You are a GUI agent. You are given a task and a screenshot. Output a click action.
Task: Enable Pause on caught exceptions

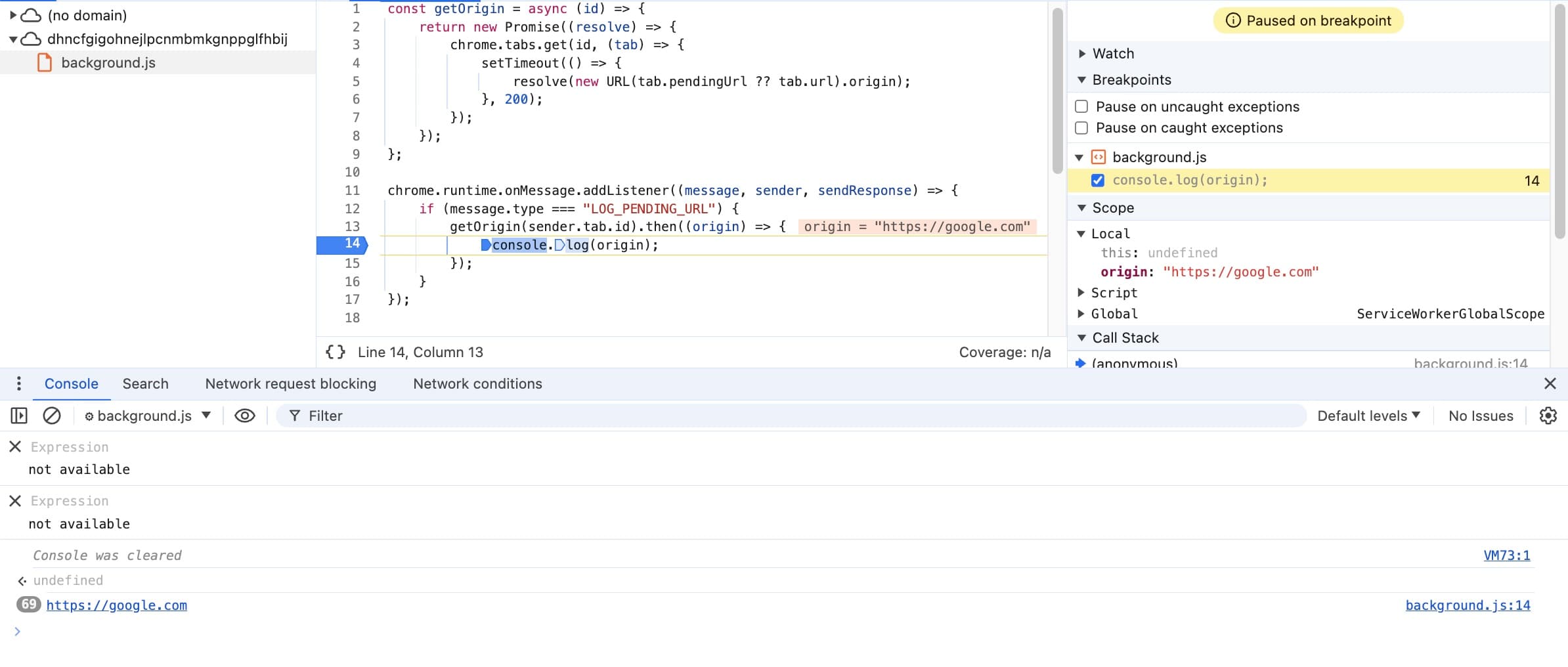pos(1081,127)
